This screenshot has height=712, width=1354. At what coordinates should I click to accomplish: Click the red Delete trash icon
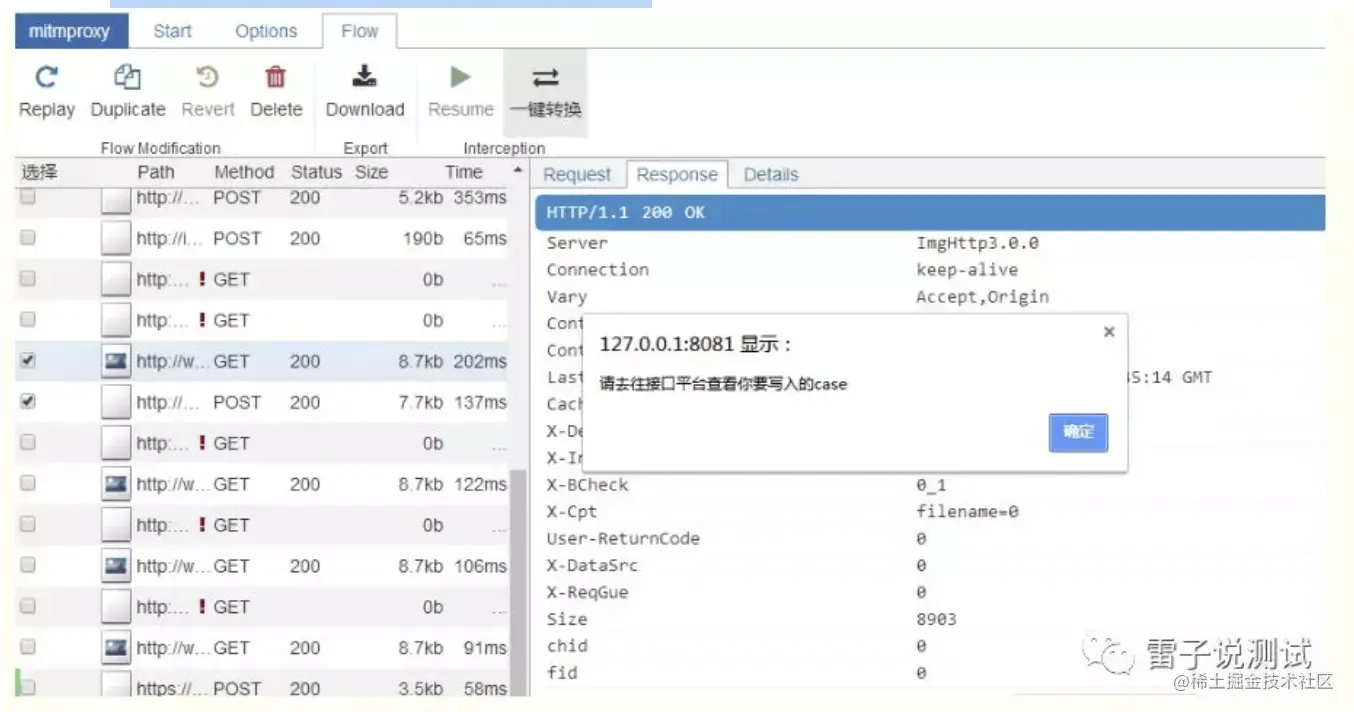(x=275, y=77)
